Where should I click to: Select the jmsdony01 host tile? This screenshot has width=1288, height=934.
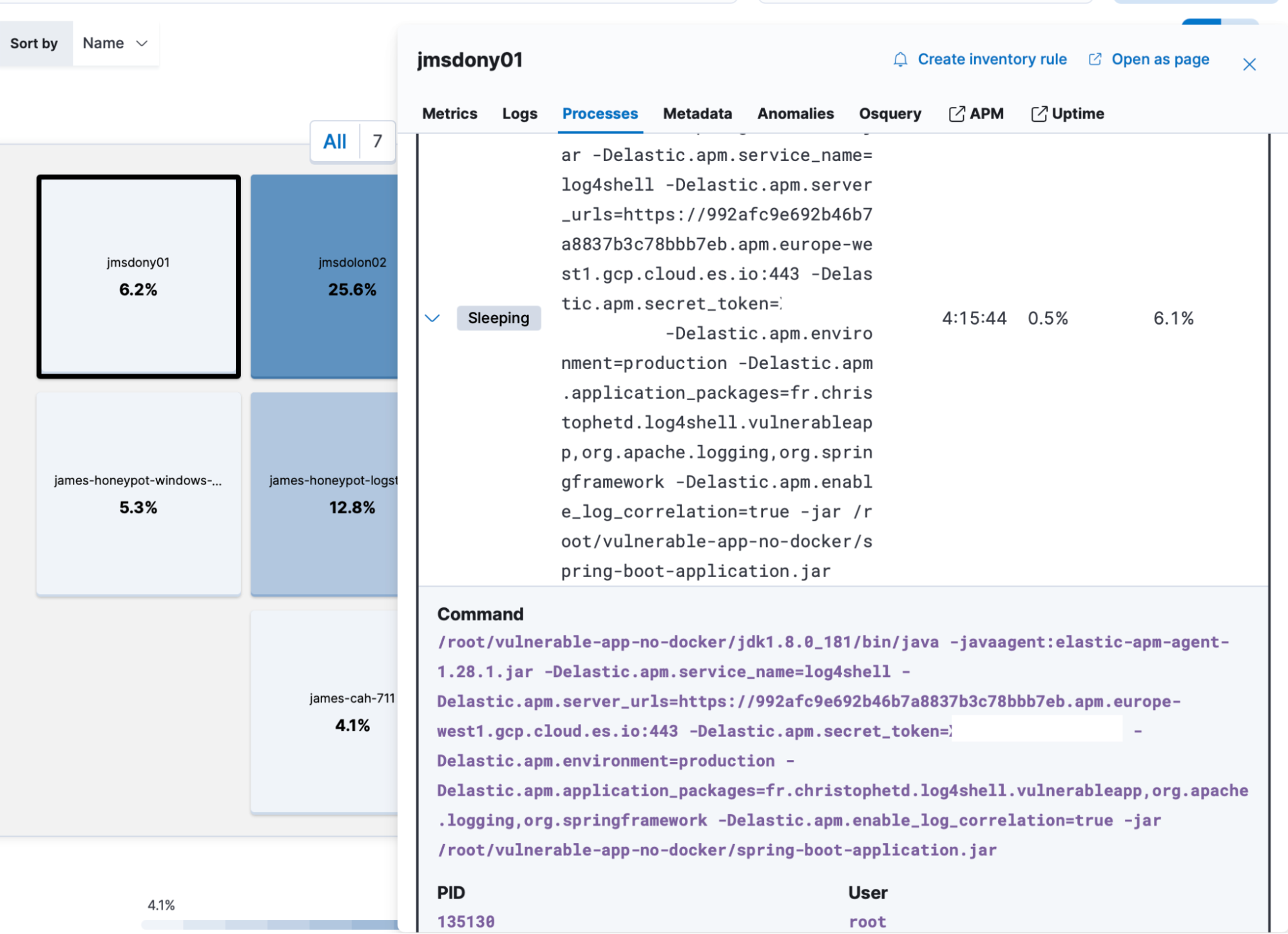click(x=139, y=276)
